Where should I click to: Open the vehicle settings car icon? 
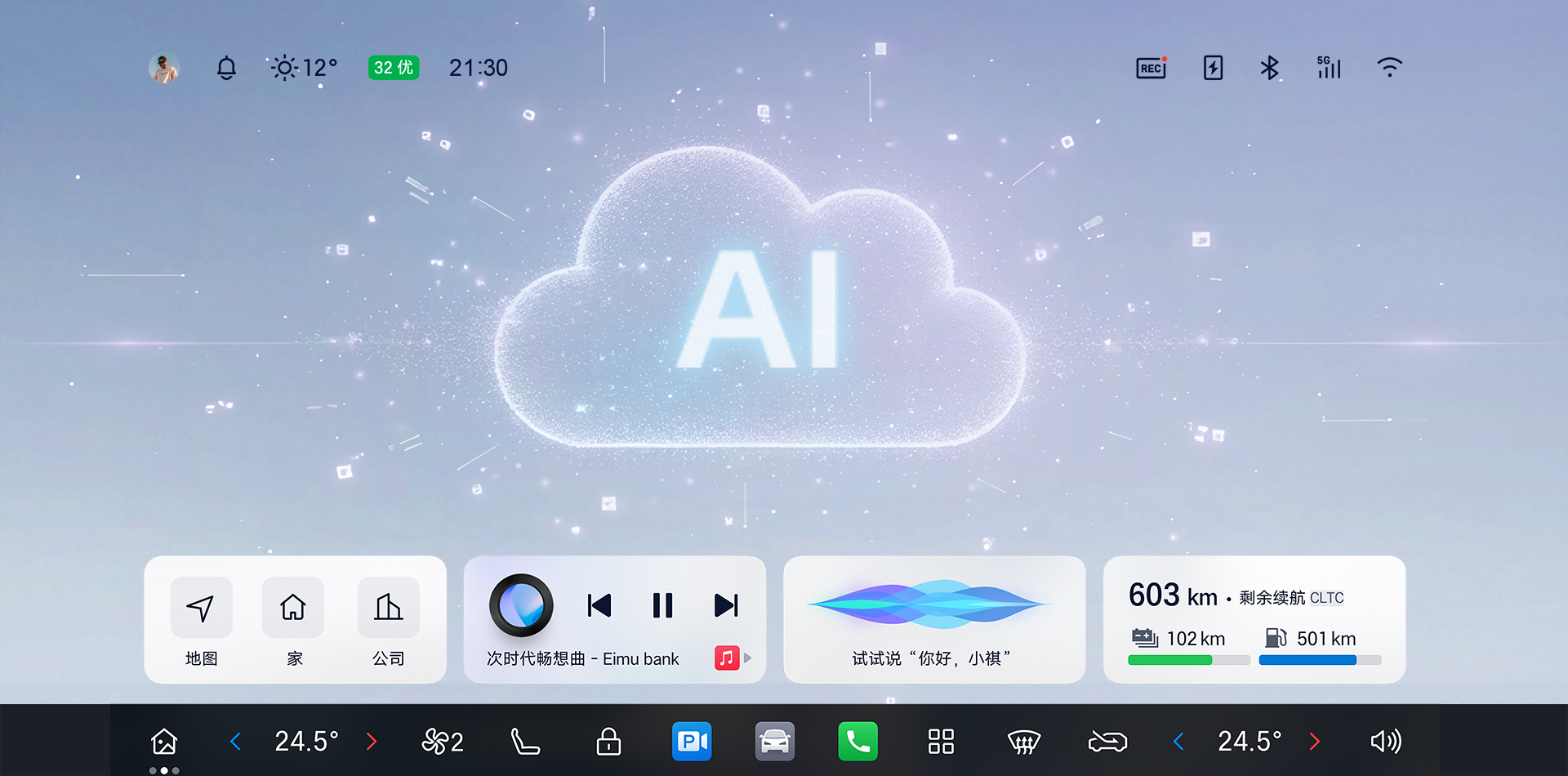coord(774,741)
